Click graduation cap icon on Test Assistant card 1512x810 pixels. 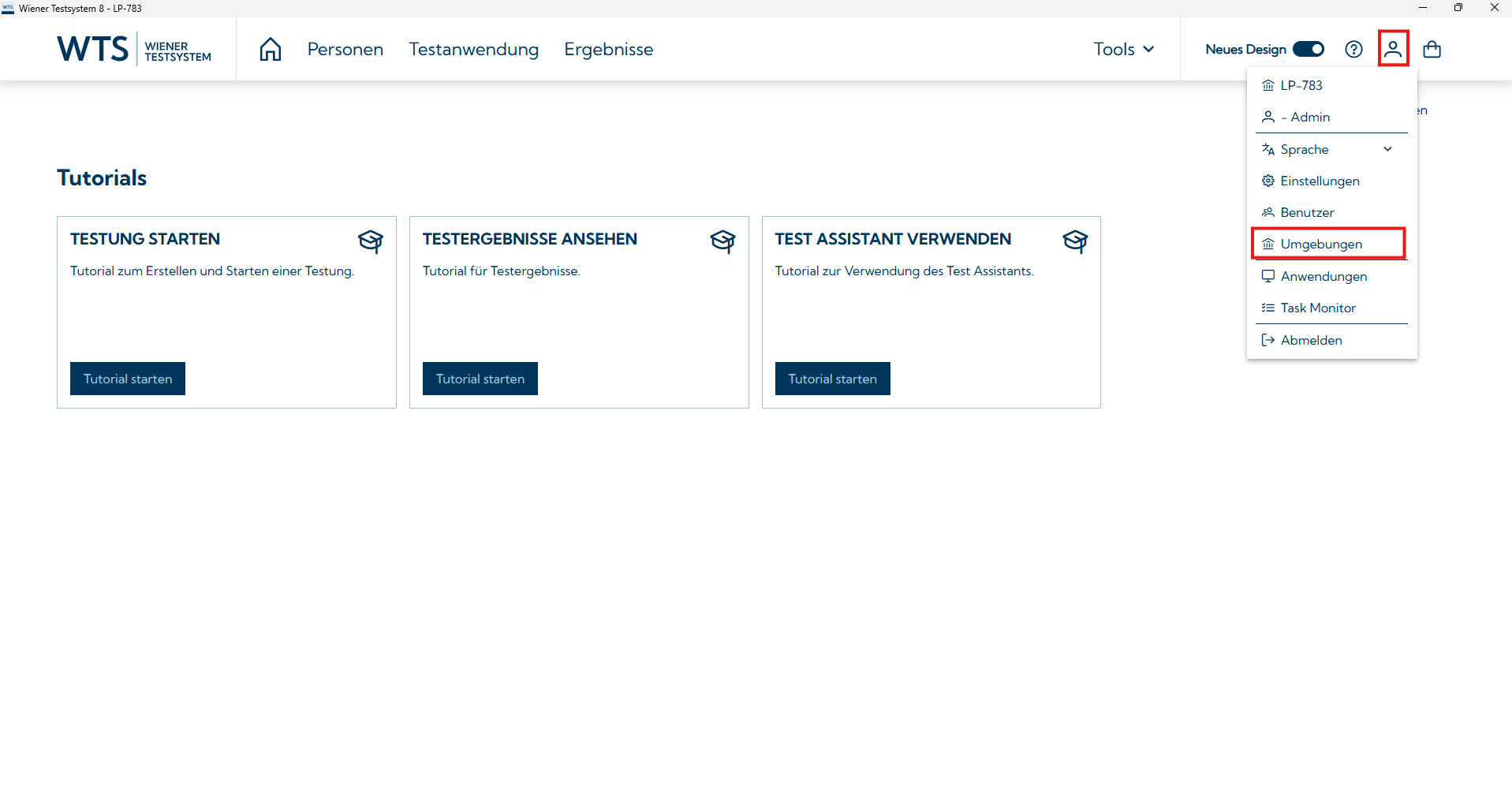point(1075,241)
